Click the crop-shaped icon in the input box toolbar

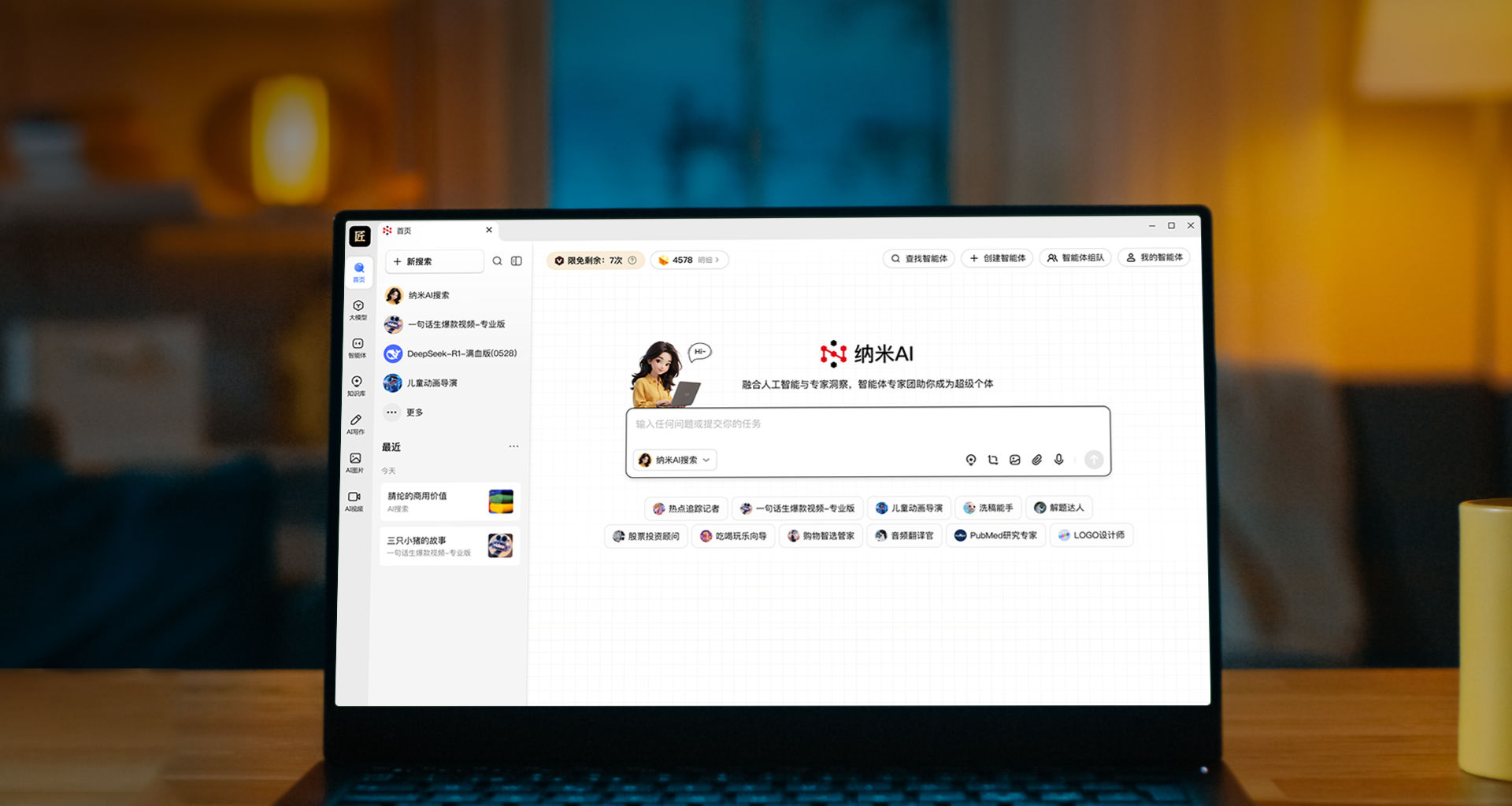993,460
